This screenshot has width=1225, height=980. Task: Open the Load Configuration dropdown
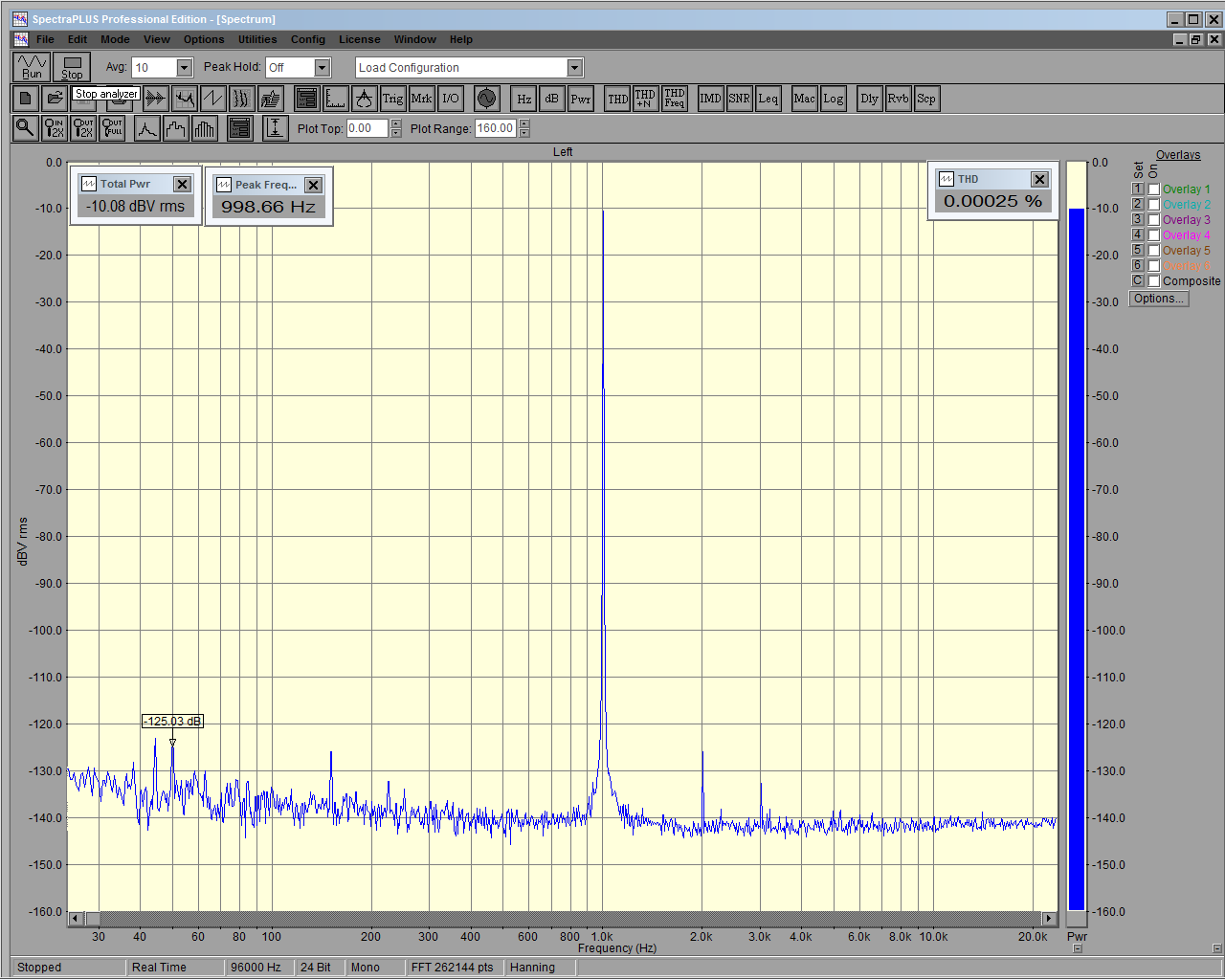click(x=575, y=68)
